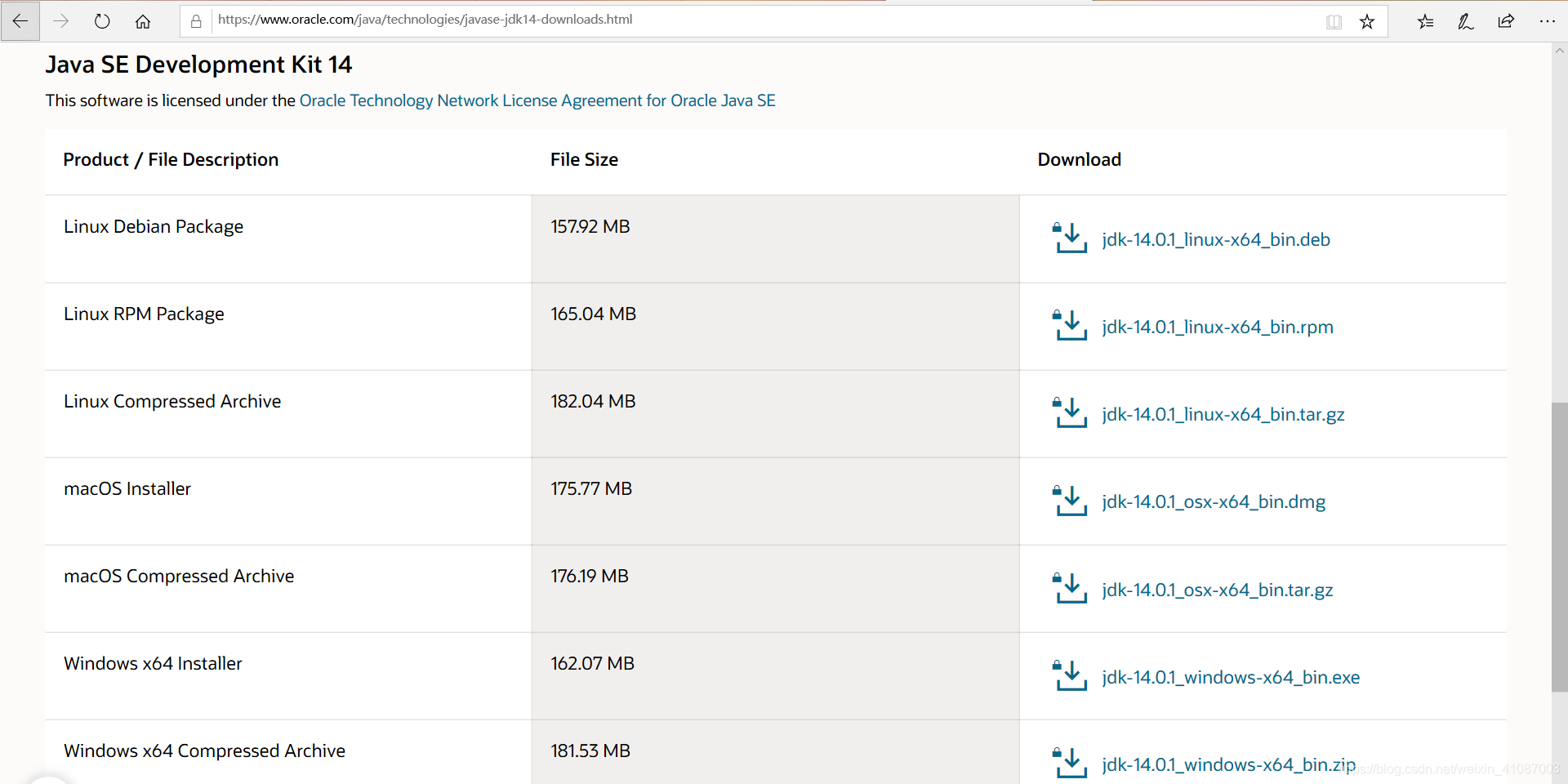1568x784 pixels.
Task: Go back to the previous page
Action: click(x=20, y=21)
